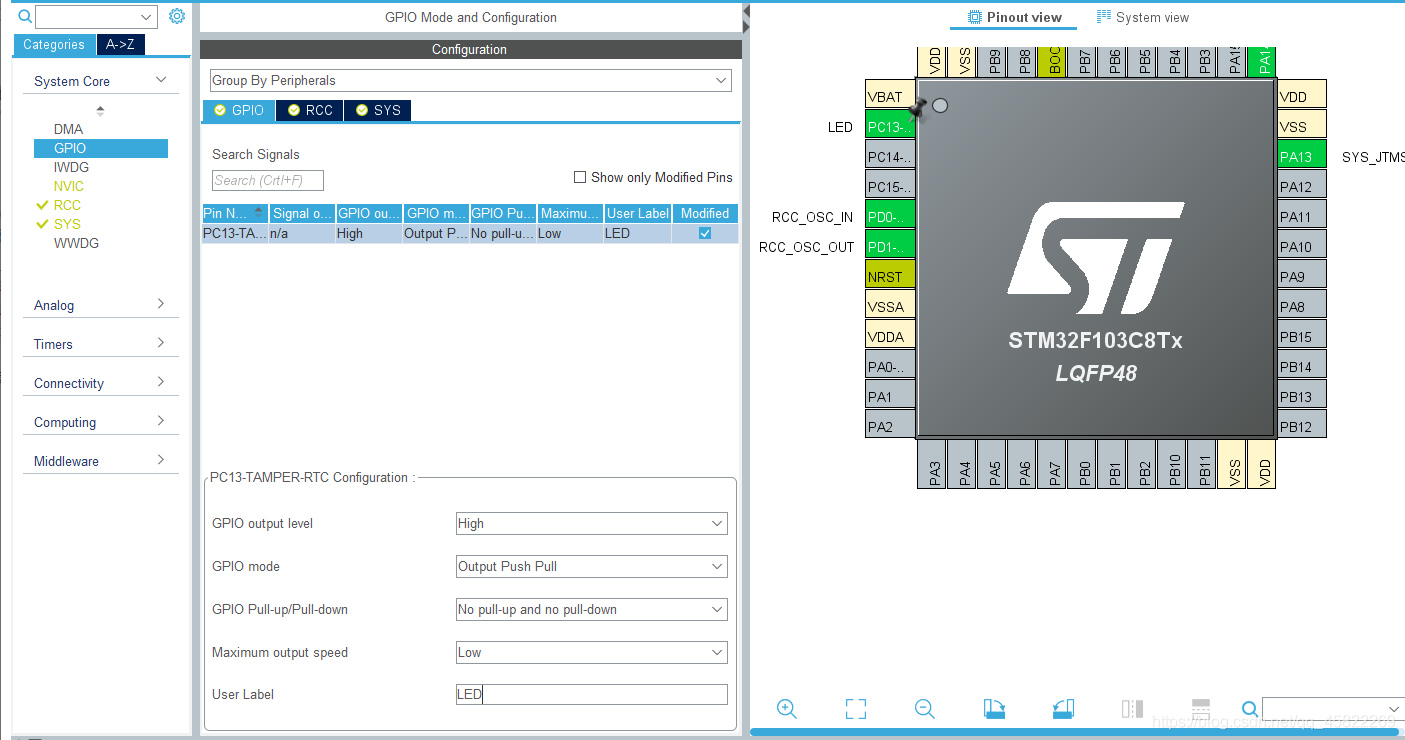Image resolution: width=1405 pixels, height=740 pixels.
Task: Select the PC13-TAMPER-RTC table row name cell
Action: (235, 233)
